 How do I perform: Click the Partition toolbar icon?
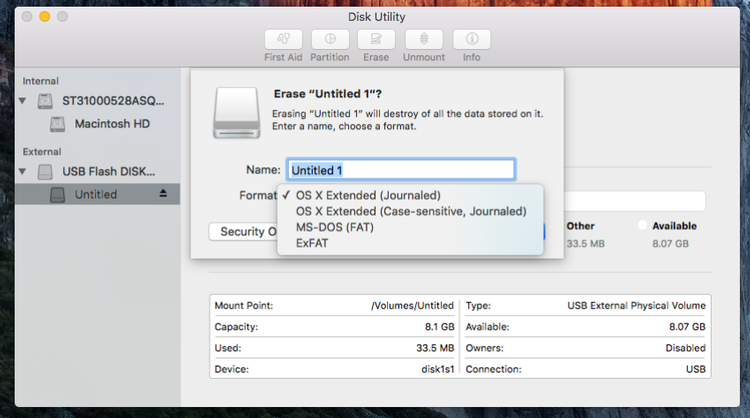pos(330,39)
